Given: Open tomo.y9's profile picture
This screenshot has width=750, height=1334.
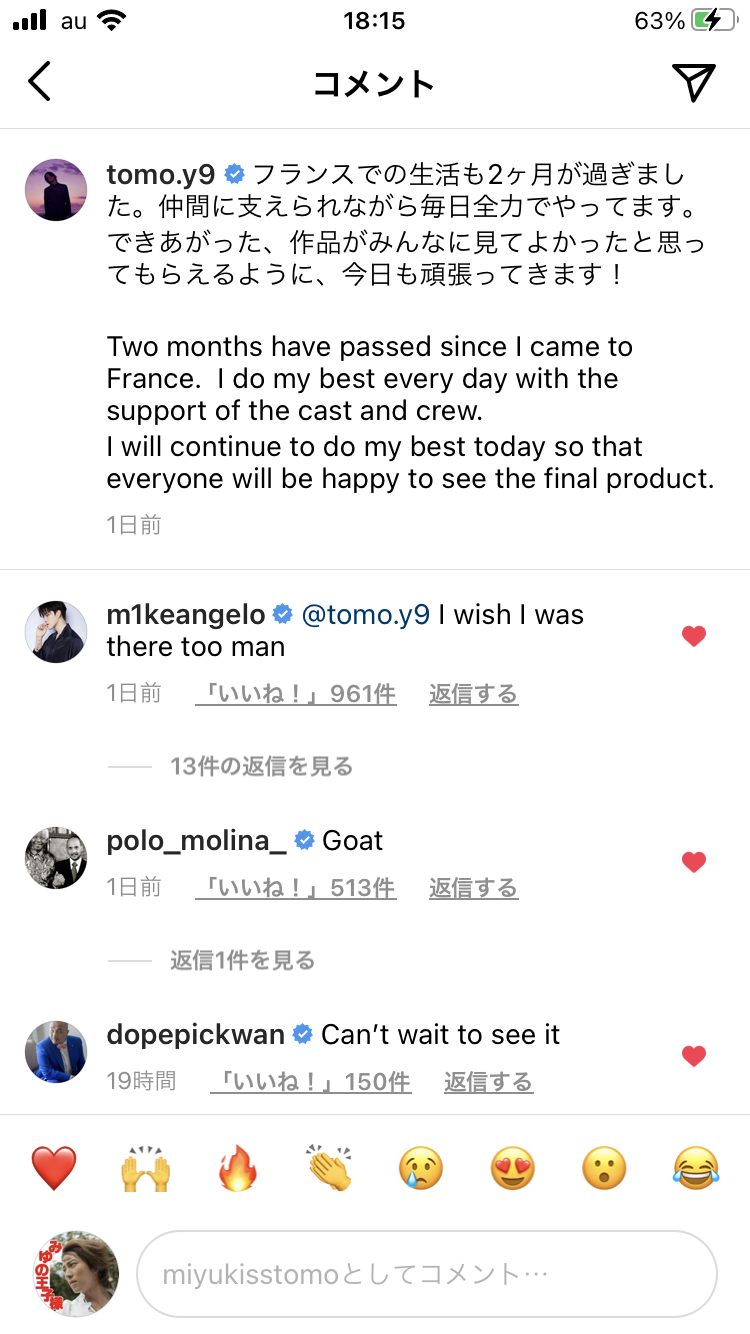Looking at the screenshot, I should tap(56, 189).
